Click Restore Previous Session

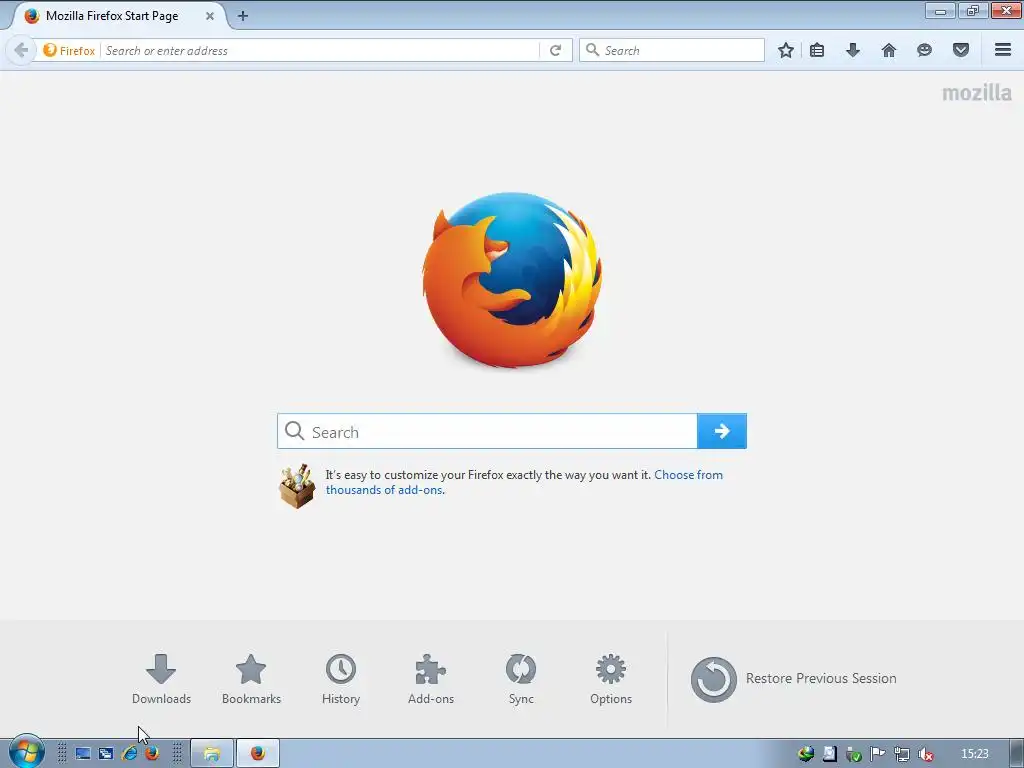pos(793,679)
